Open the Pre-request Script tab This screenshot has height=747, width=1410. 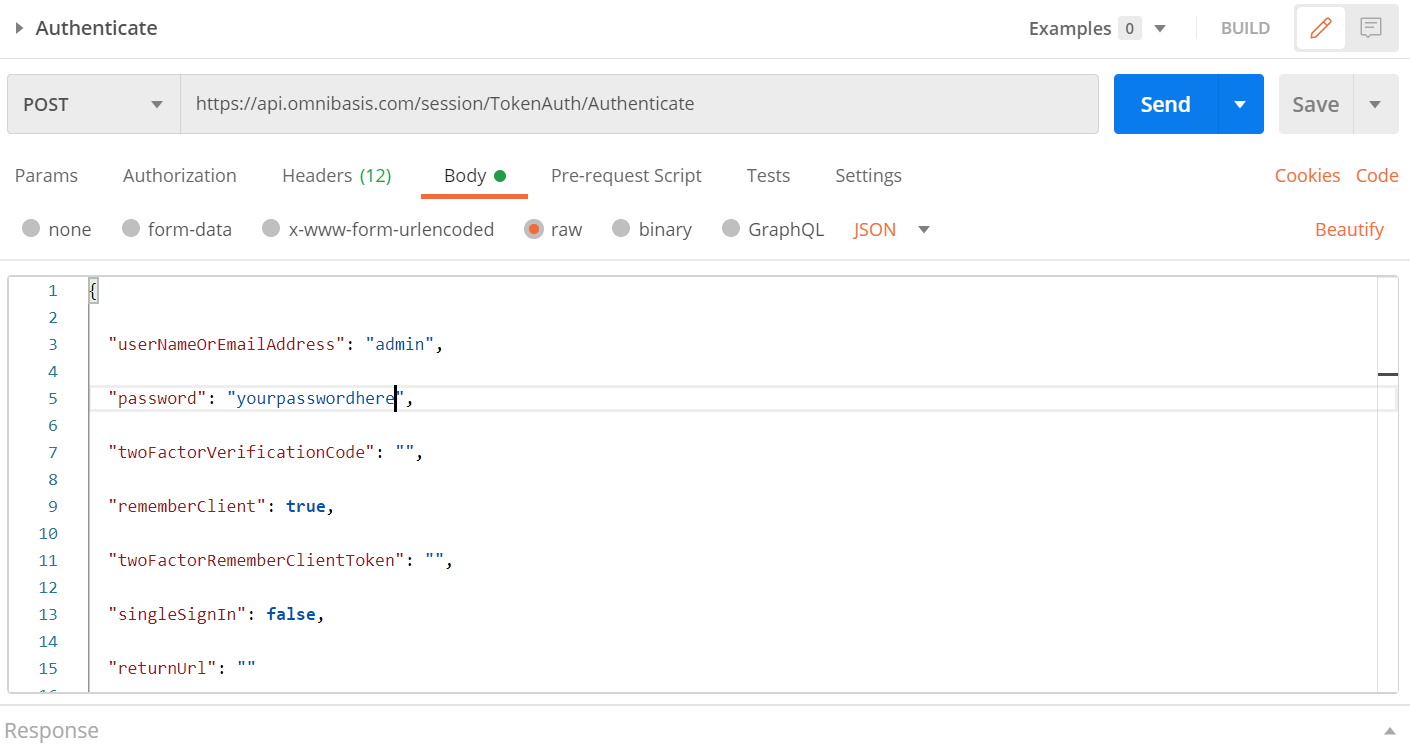point(626,175)
